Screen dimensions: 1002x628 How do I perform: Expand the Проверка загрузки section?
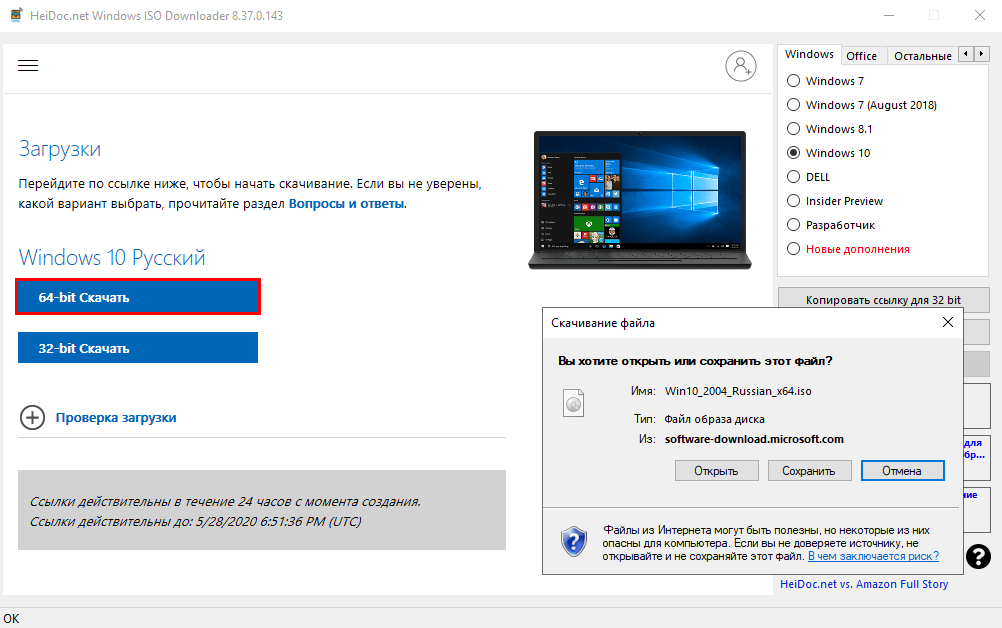point(32,418)
